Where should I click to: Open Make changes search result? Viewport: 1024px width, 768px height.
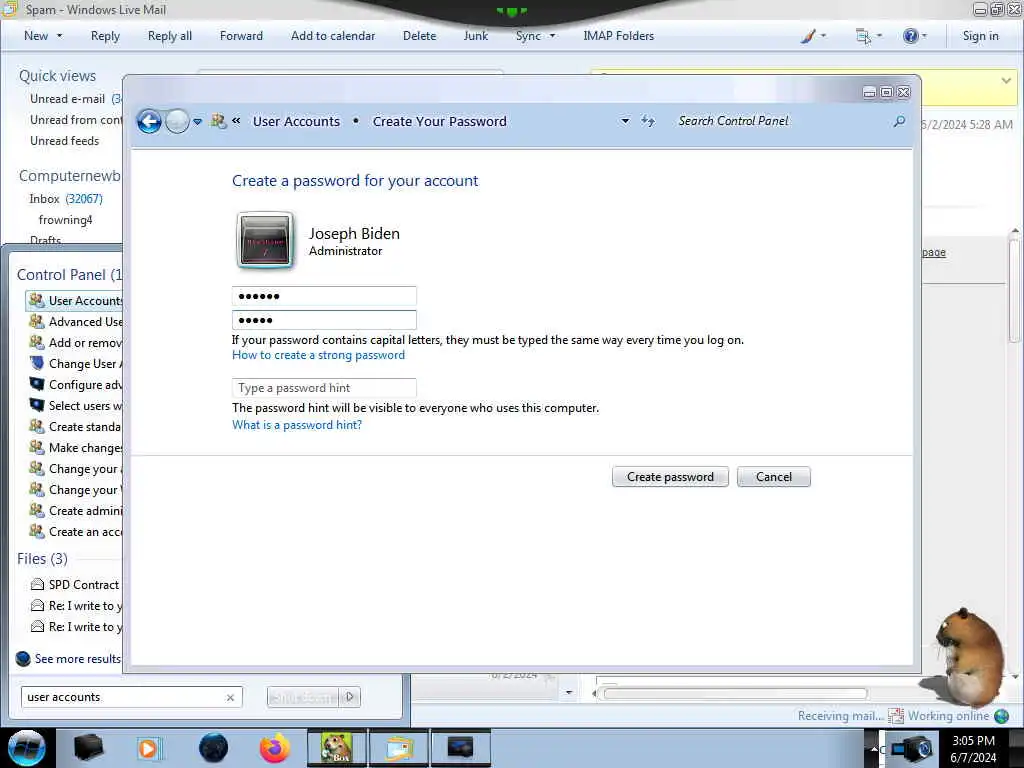[x=75, y=448]
